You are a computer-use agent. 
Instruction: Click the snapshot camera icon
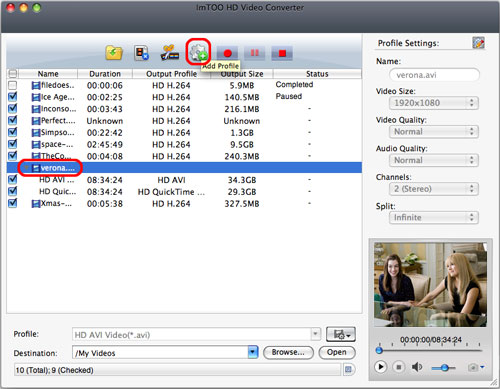[x=472, y=367]
